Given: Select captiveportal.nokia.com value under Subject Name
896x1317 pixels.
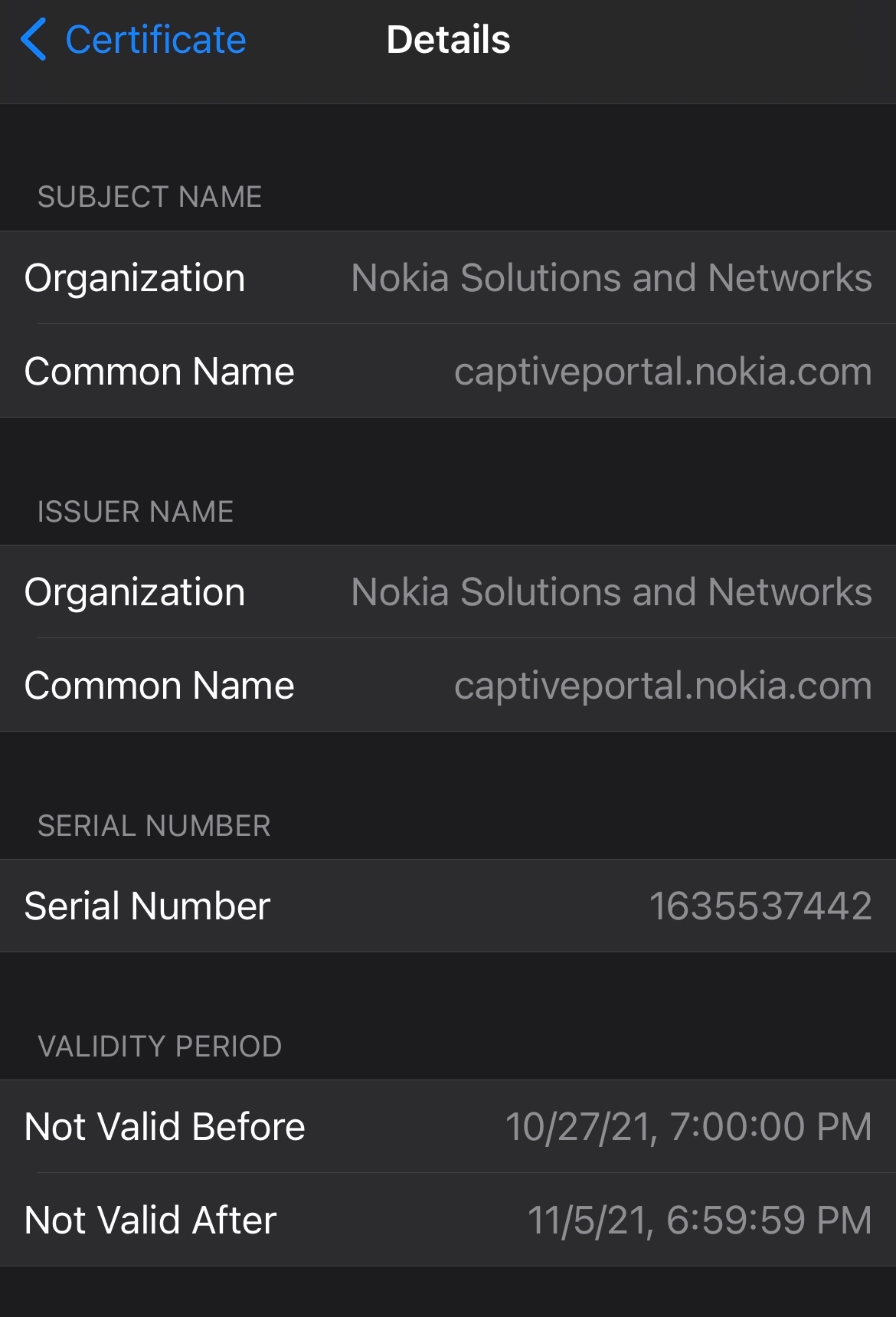Looking at the screenshot, I should (x=662, y=372).
